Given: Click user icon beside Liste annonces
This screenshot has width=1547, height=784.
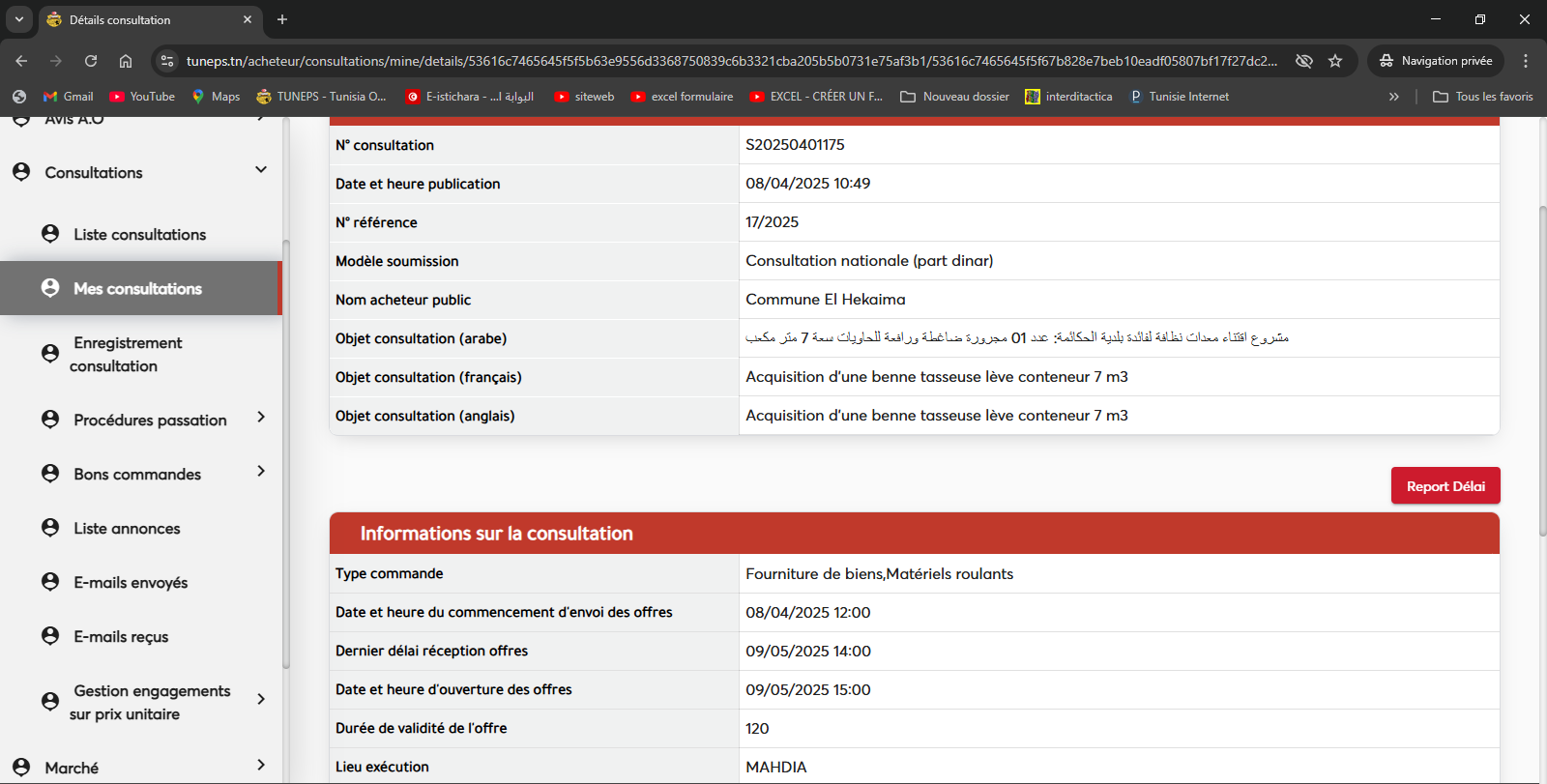Looking at the screenshot, I should click(x=50, y=528).
